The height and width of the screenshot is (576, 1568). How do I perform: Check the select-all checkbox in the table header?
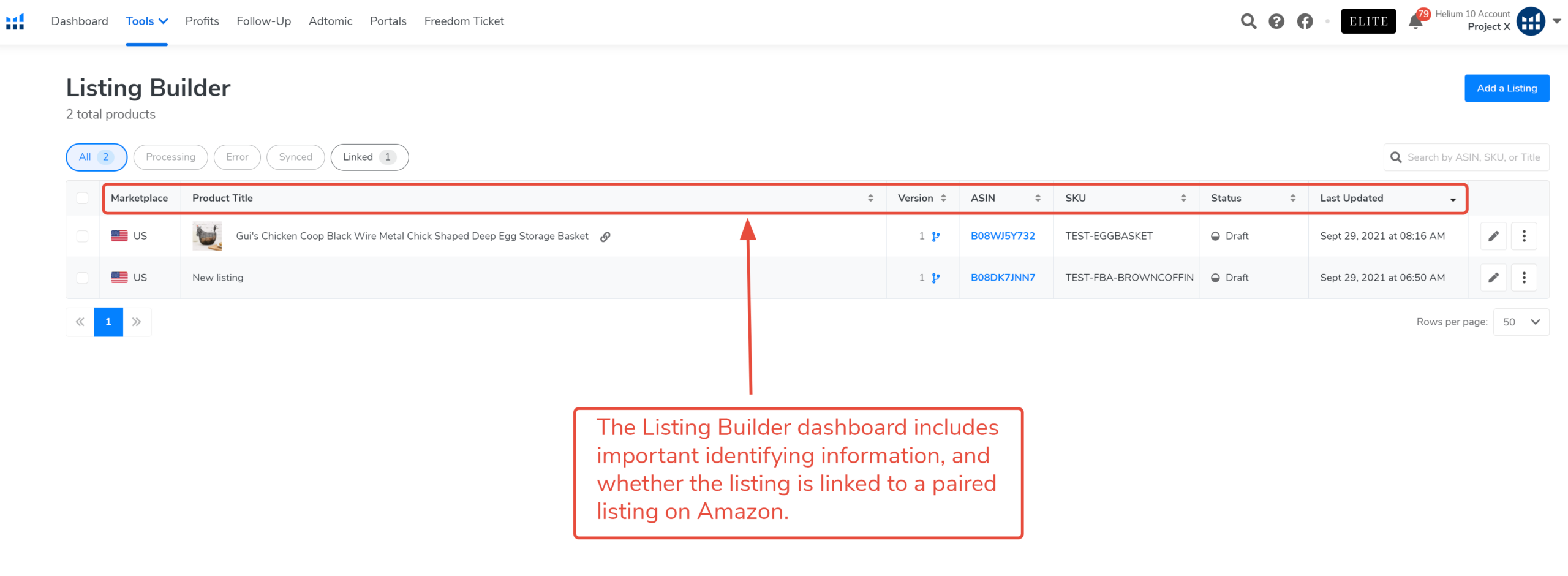pos(82,197)
